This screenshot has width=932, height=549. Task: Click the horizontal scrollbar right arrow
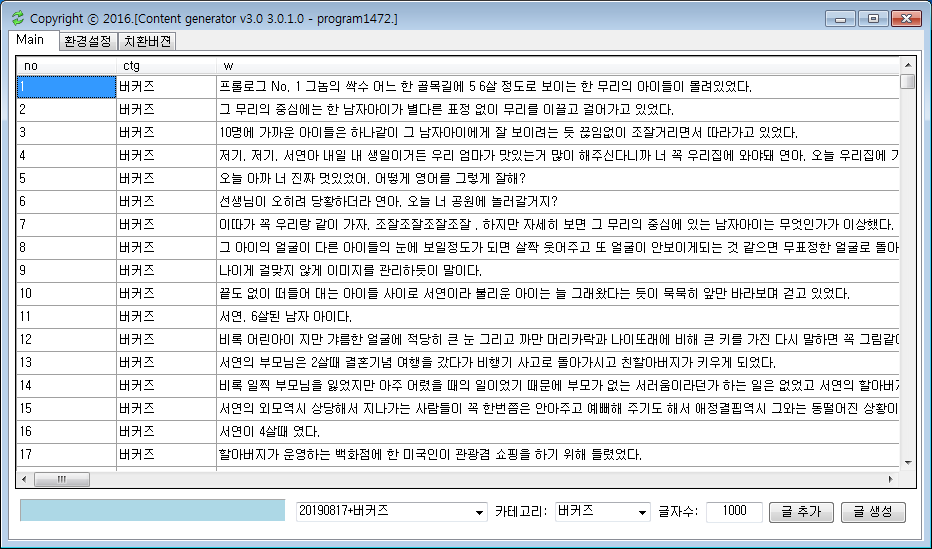coord(891,479)
